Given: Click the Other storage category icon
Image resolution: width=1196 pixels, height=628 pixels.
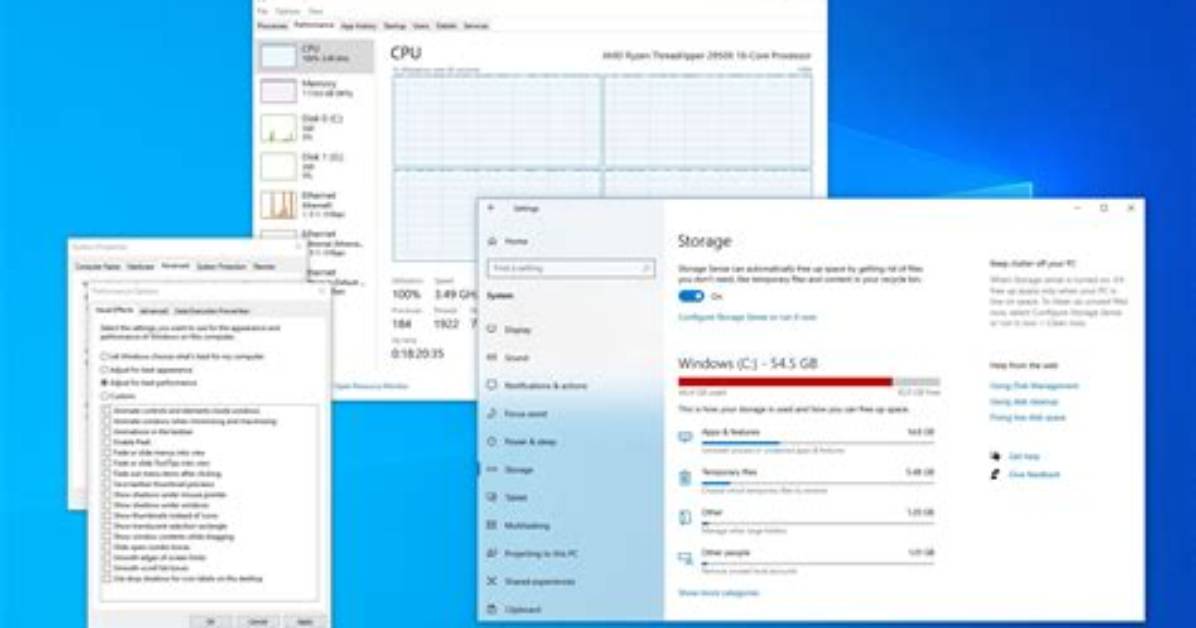Looking at the screenshot, I should [x=685, y=517].
